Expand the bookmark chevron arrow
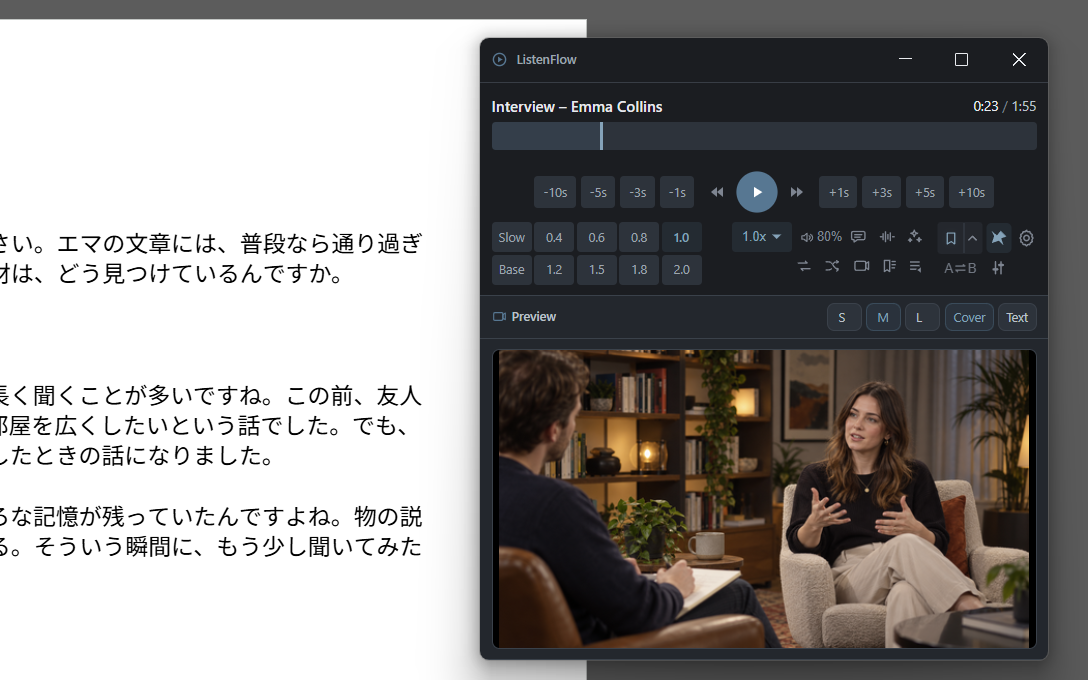 [x=973, y=238]
